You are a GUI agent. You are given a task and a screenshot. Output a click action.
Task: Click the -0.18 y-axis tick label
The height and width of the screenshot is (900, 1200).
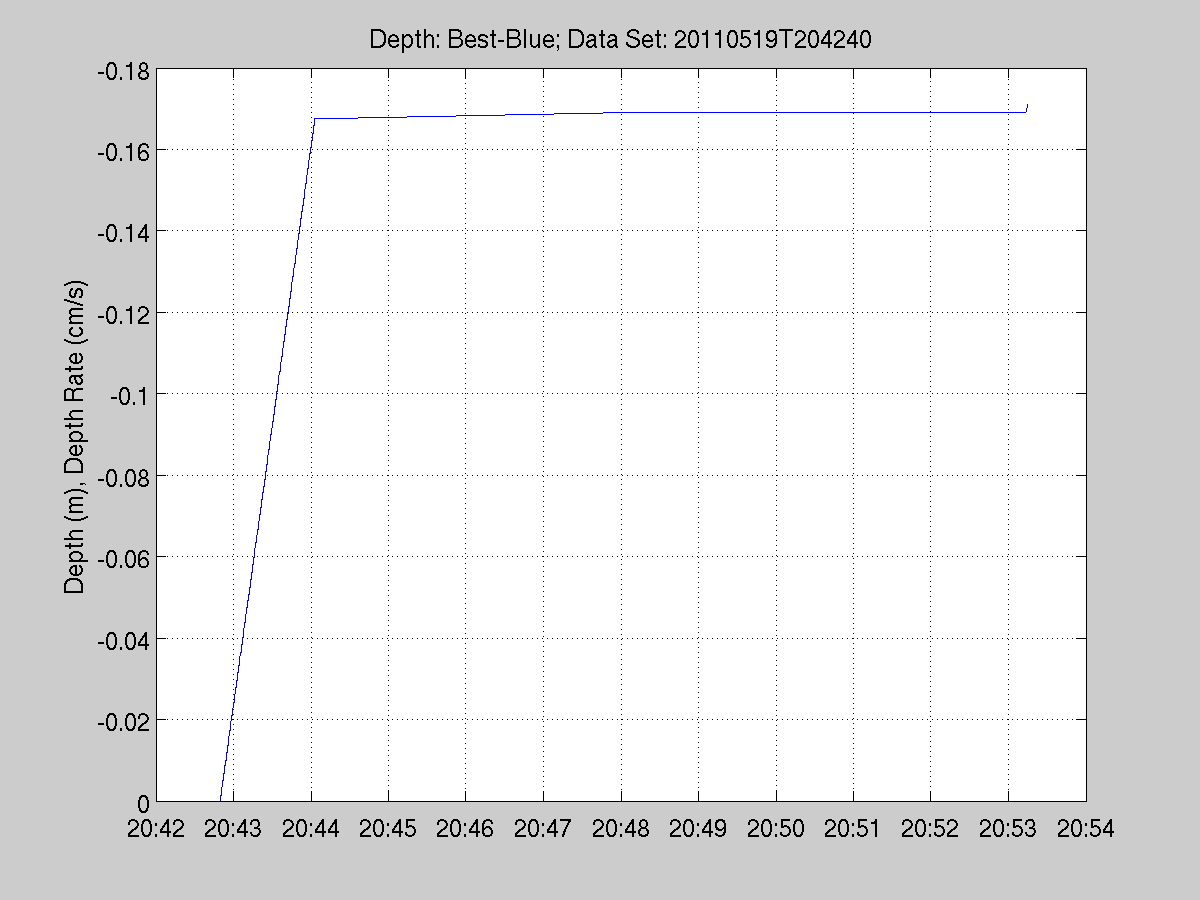121,72
